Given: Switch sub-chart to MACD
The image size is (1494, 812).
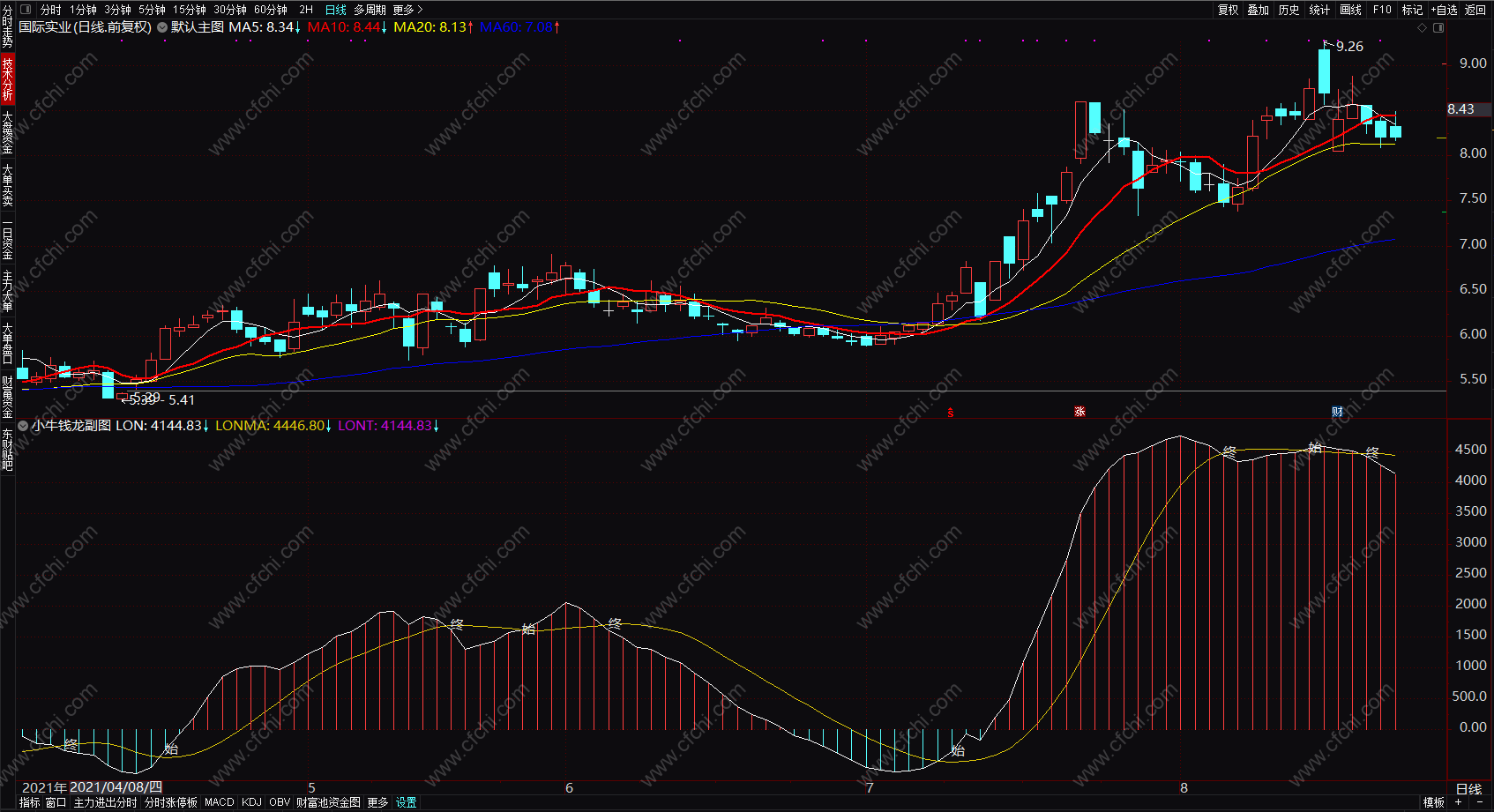Looking at the screenshot, I should [x=220, y=803].
